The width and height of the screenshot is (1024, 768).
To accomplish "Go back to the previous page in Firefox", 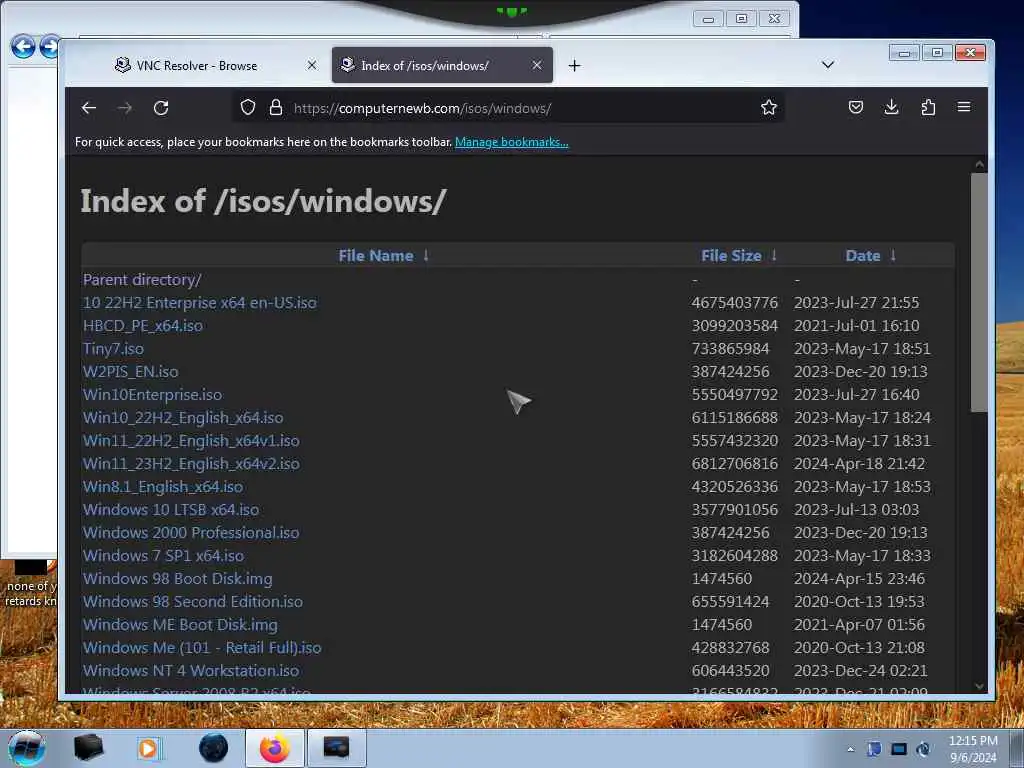I will click(x=89, y=108).
